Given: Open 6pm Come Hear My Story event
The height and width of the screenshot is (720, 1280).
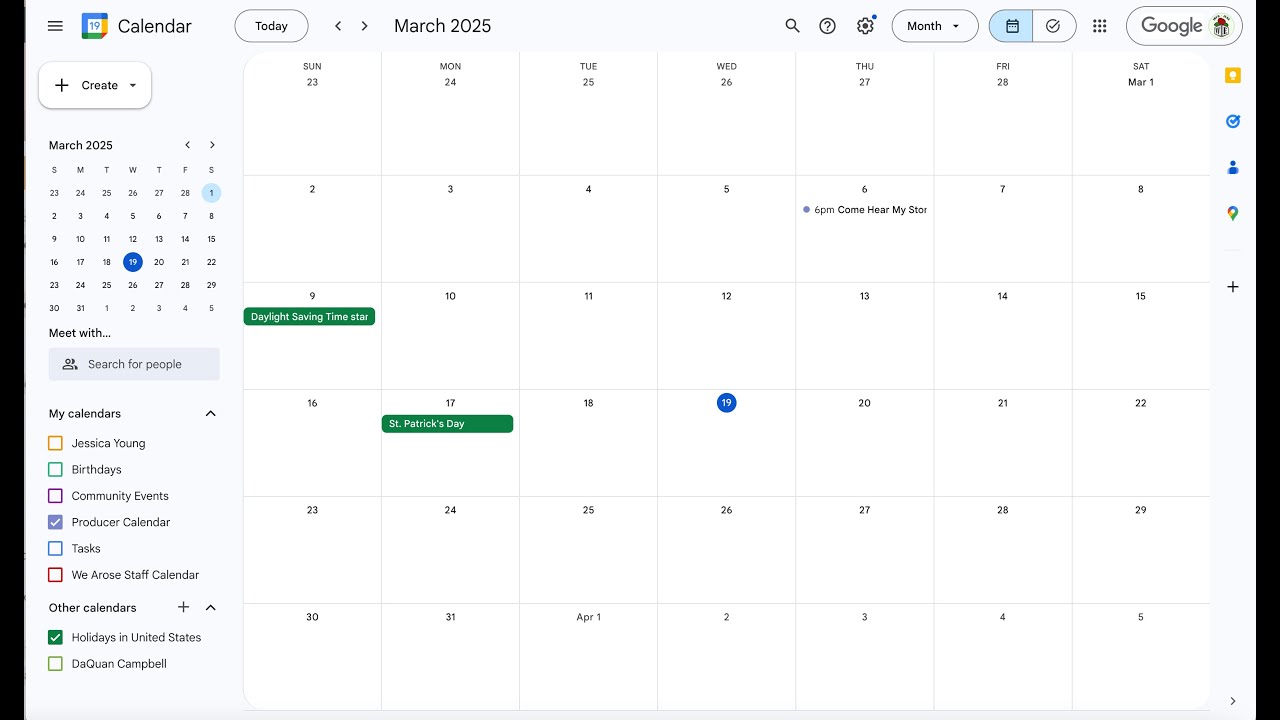Looking at the screenshot, I should tap(865, 210).
